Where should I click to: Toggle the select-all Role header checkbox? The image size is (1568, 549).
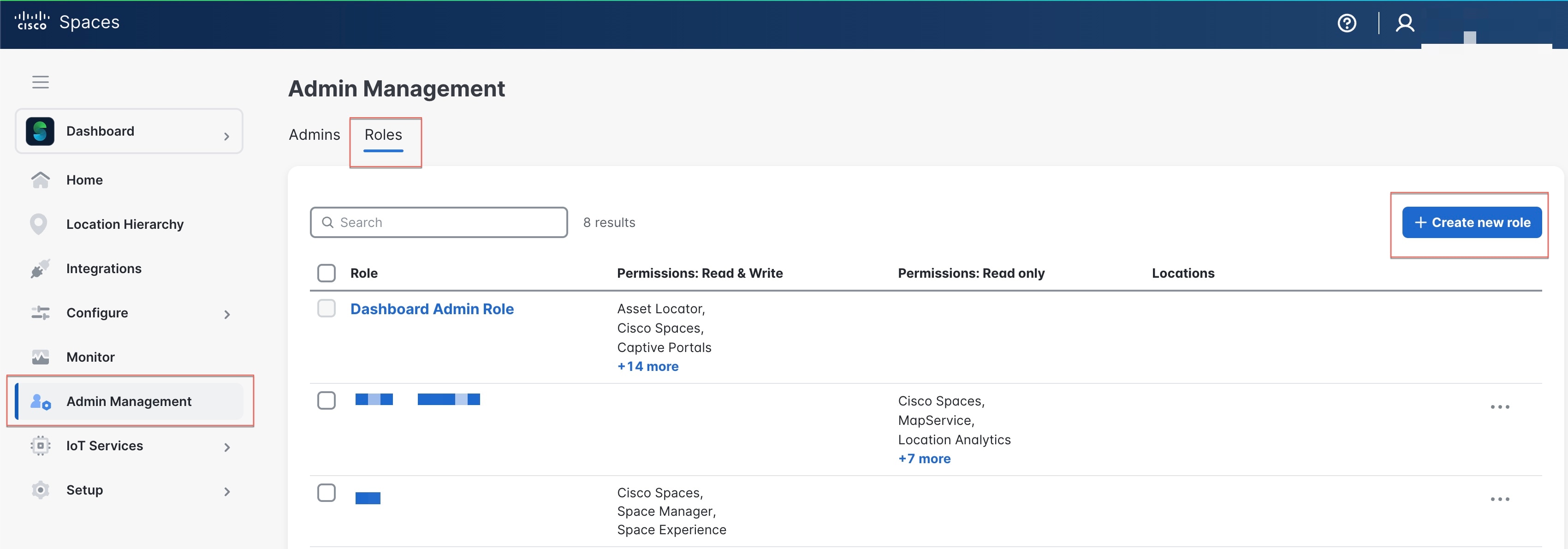326,273
